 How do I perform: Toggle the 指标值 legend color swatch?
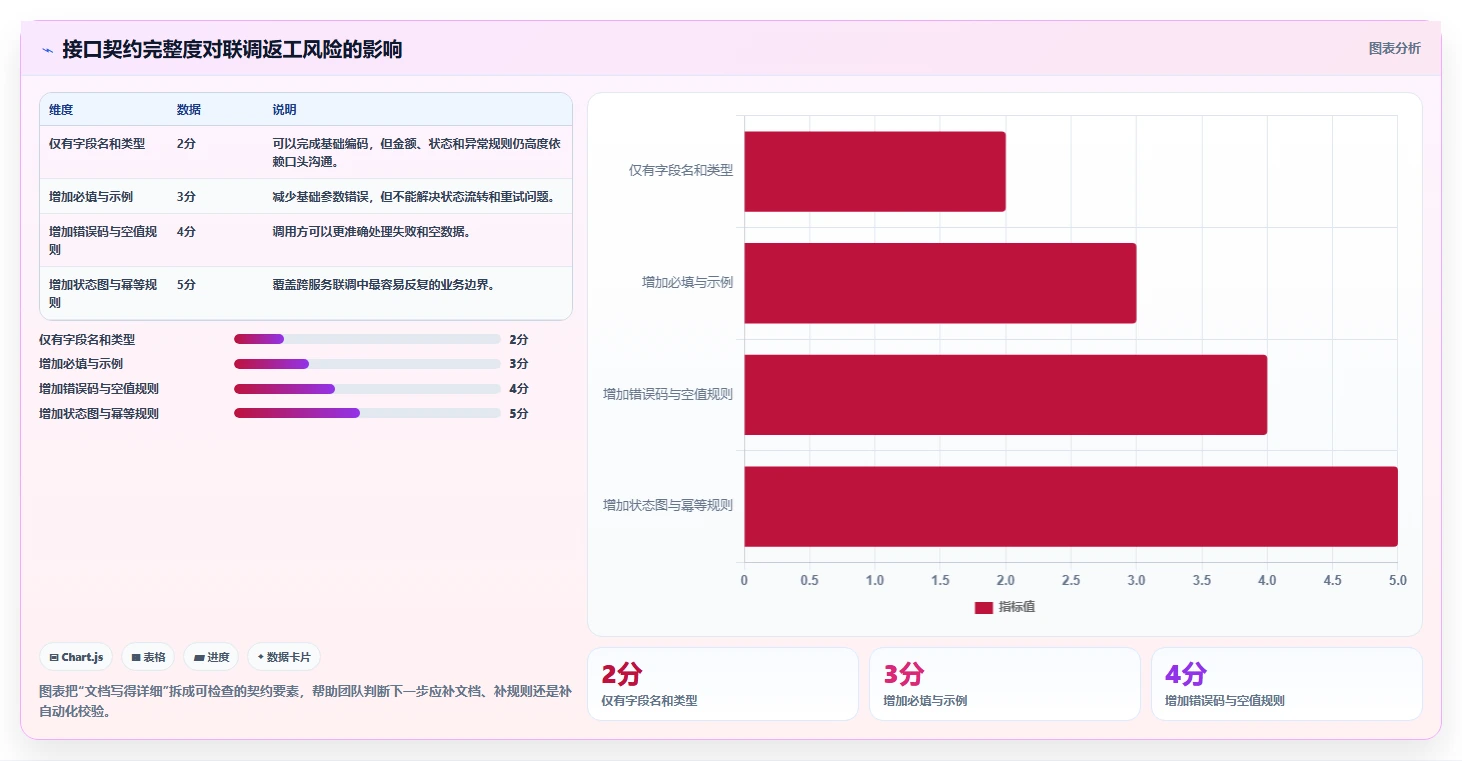[984, 607]
